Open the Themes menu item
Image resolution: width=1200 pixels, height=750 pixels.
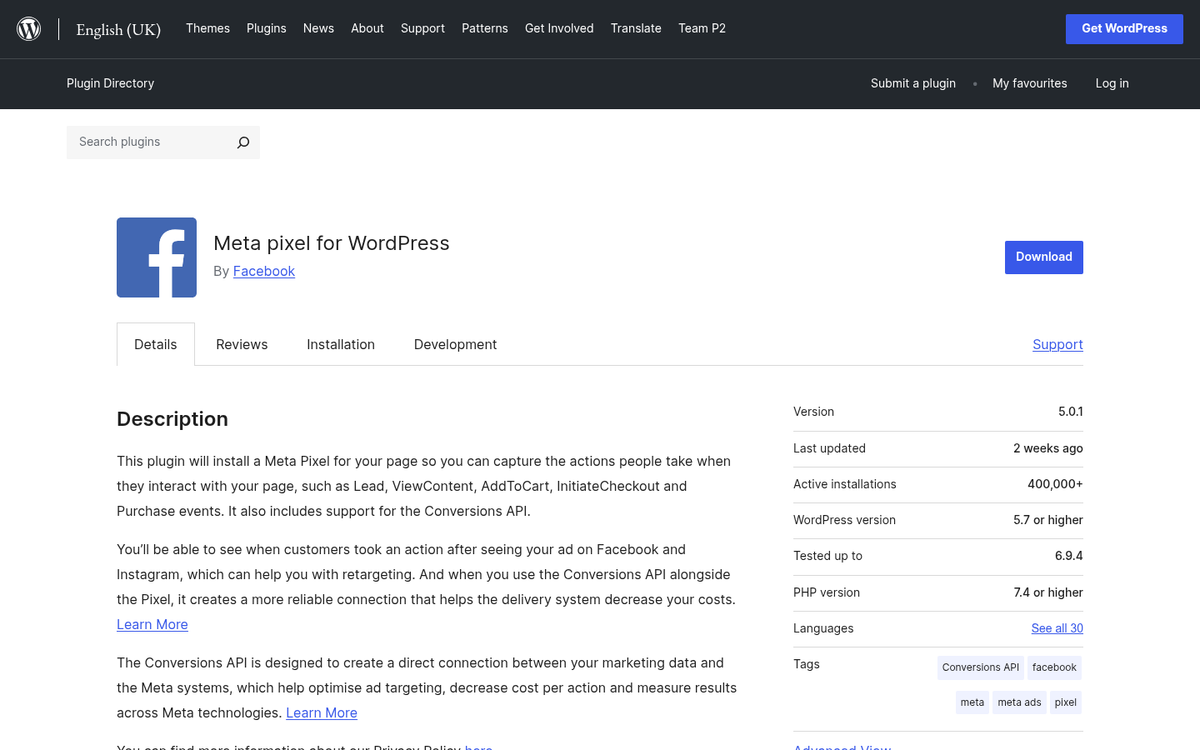208,28
